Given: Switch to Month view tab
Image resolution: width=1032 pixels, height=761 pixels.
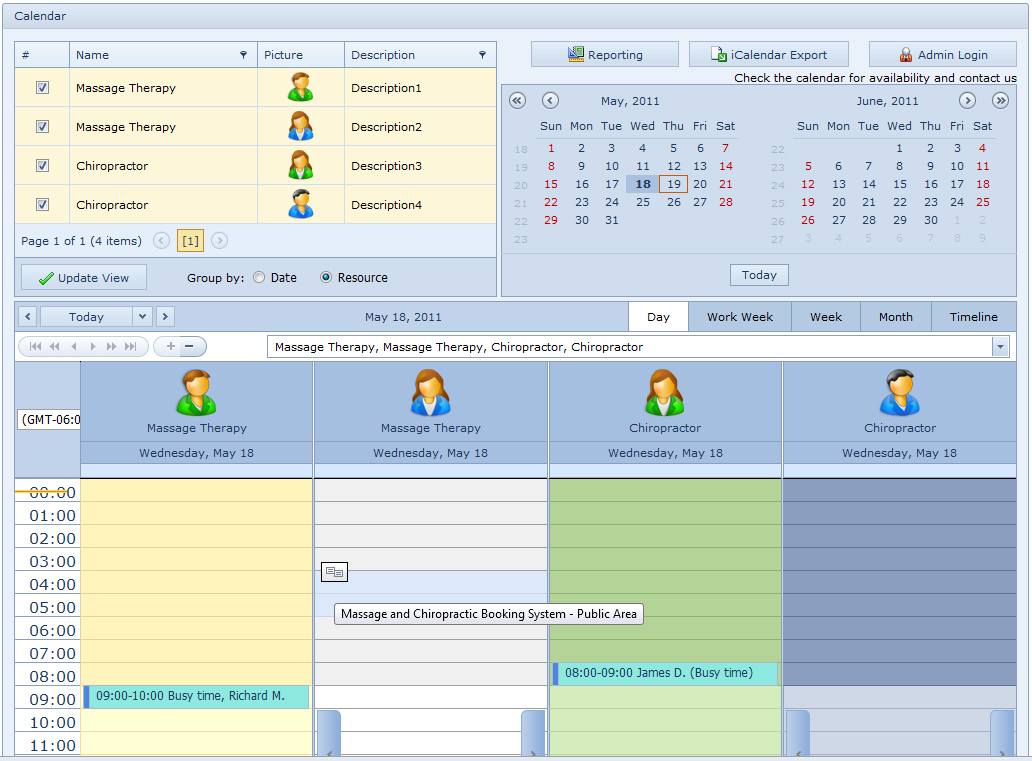Looking at the screenshot, I should tap(896, 317).
